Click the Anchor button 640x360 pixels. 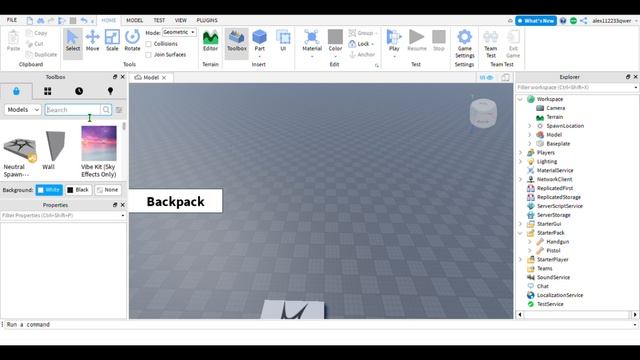pyautogui.click(x=362, y=54)
